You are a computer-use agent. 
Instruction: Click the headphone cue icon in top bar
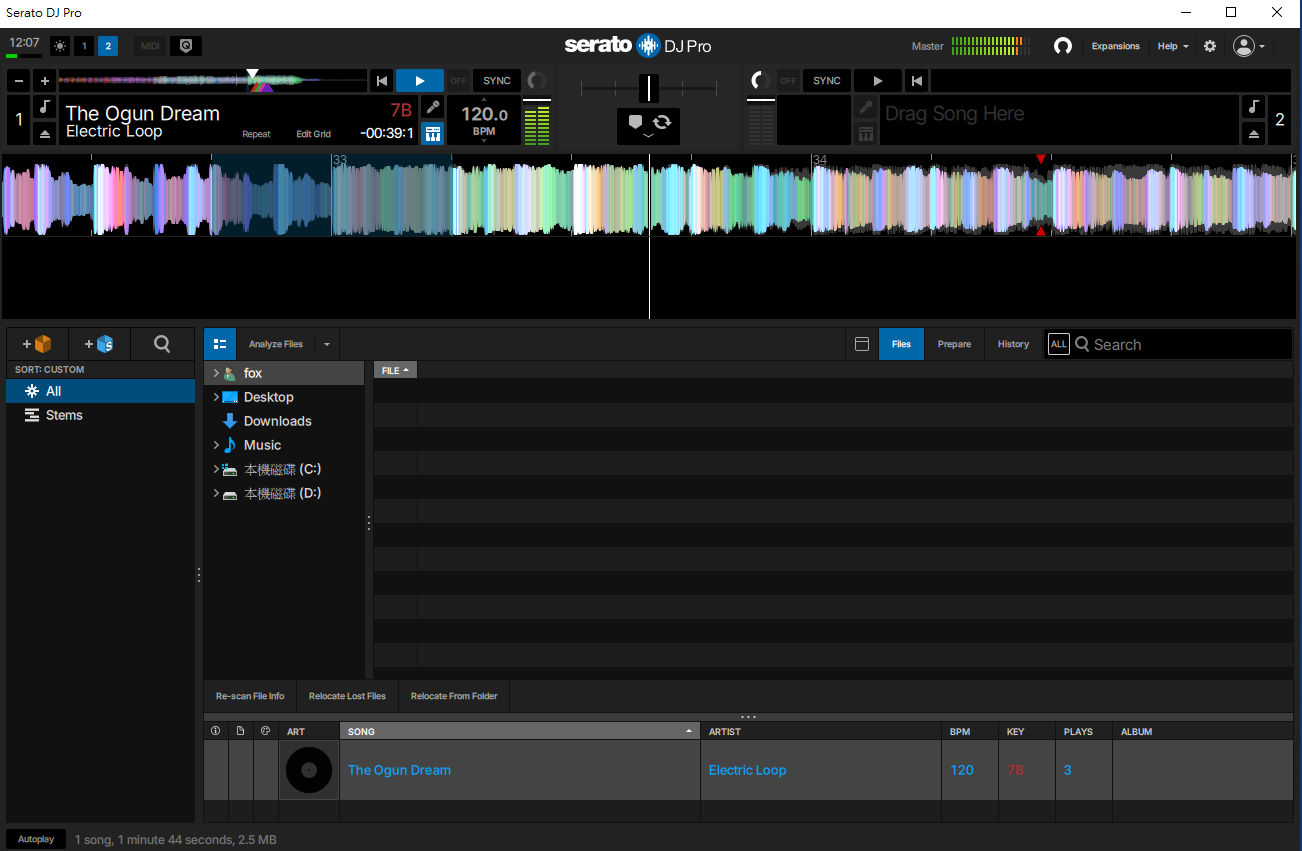pyautogui.click(x=1063, y=46)
